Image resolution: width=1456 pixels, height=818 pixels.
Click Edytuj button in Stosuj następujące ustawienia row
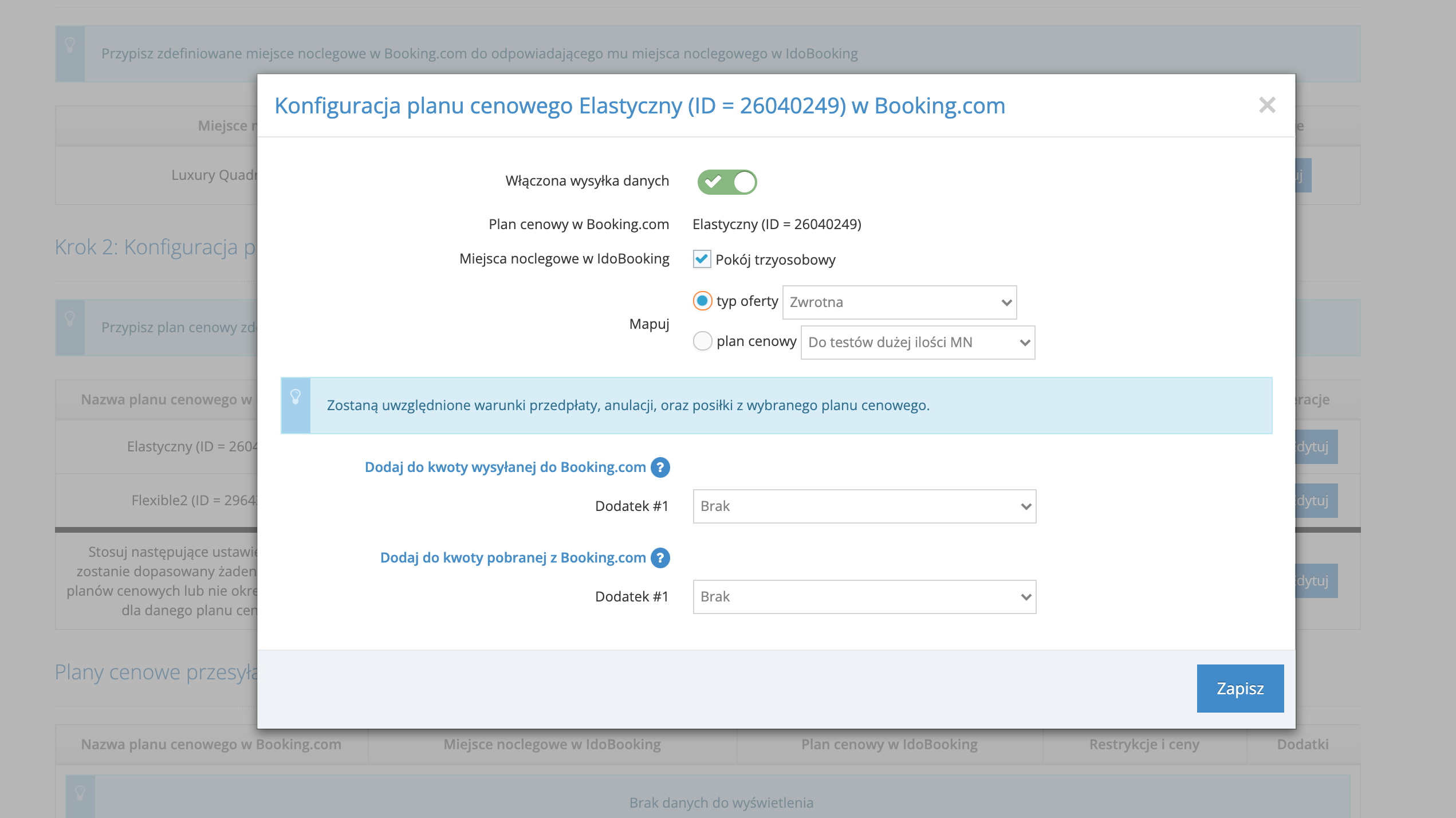click(1316, 581)
